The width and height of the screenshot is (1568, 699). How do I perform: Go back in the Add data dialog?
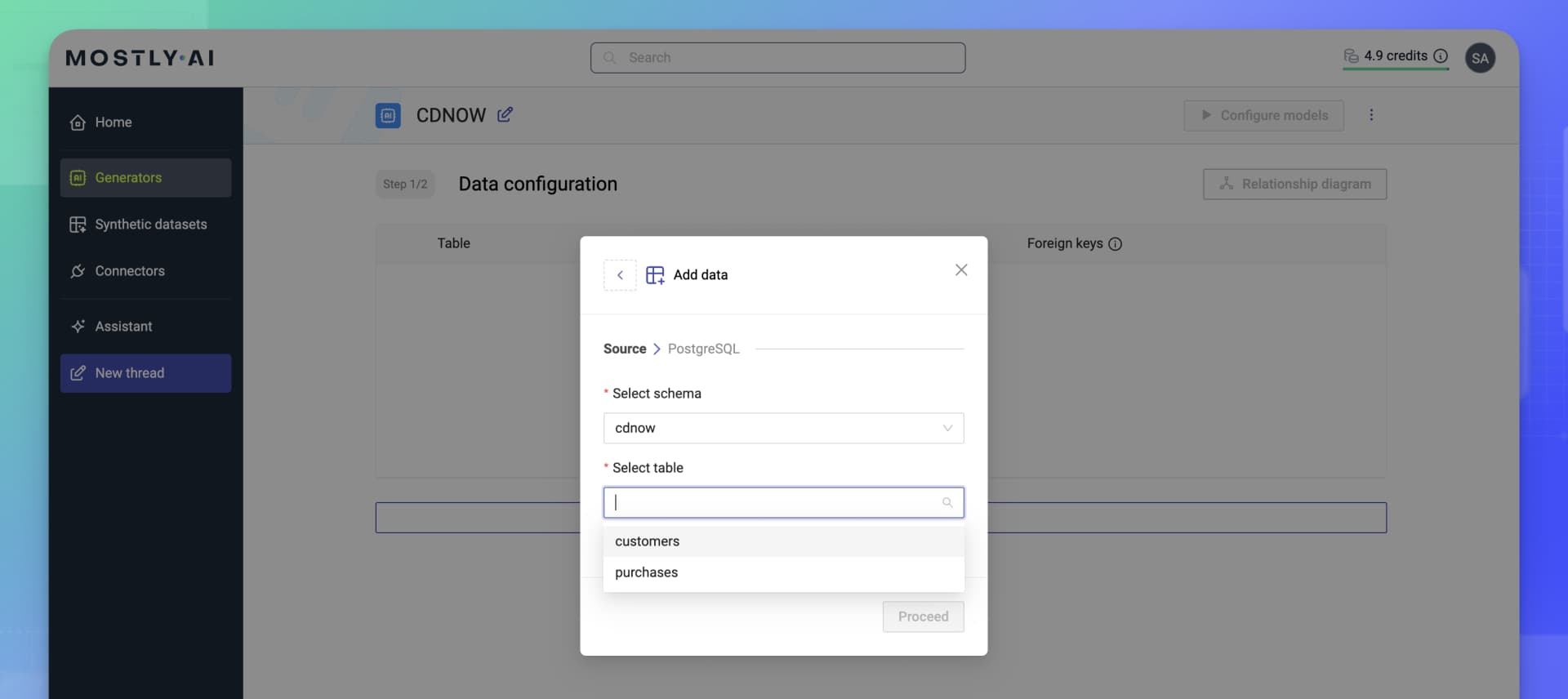coord(620,275)
